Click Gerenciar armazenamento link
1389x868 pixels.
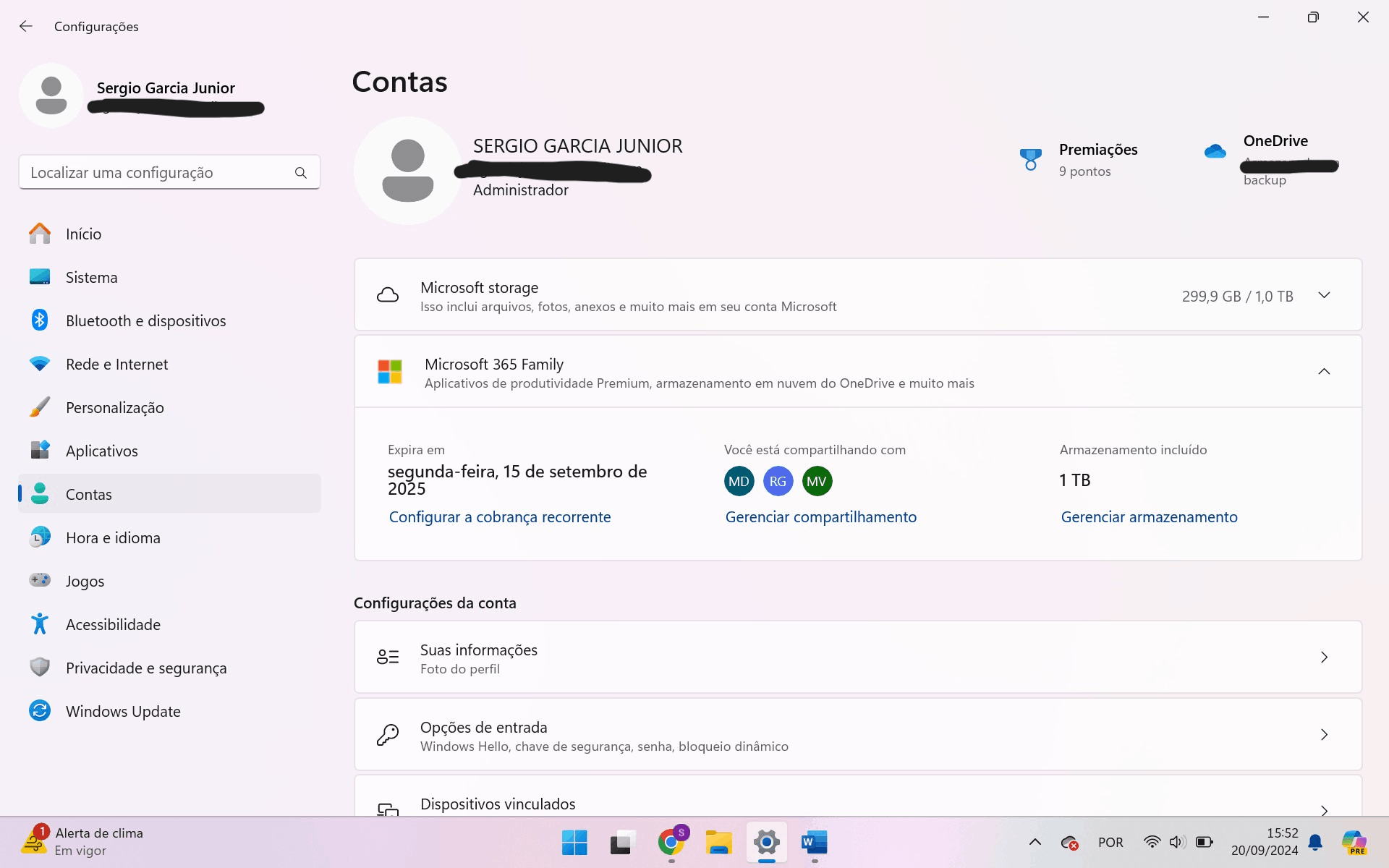click(x=1150, y=517)
